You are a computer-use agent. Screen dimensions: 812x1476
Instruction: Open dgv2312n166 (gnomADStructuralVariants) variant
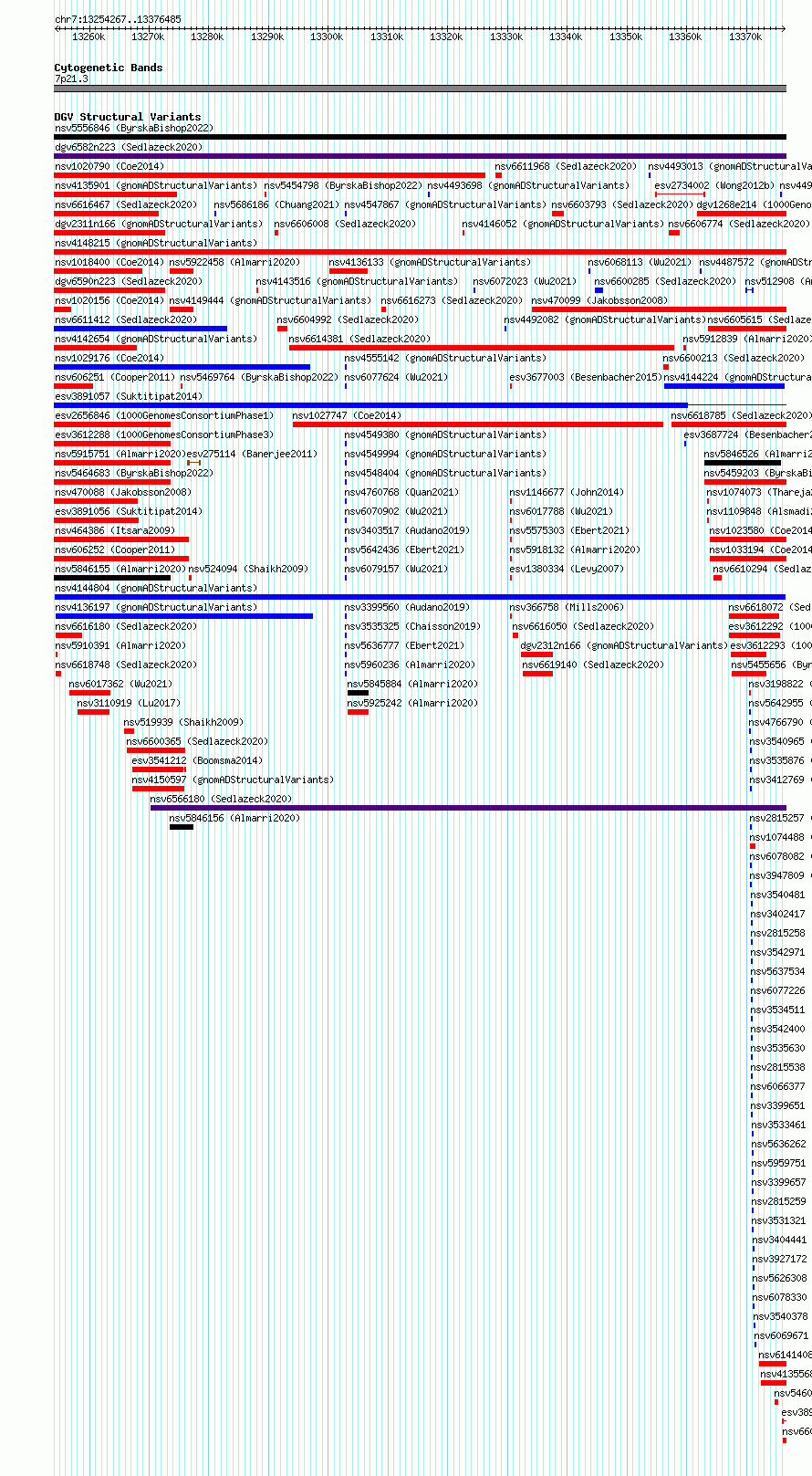[625, 645]
